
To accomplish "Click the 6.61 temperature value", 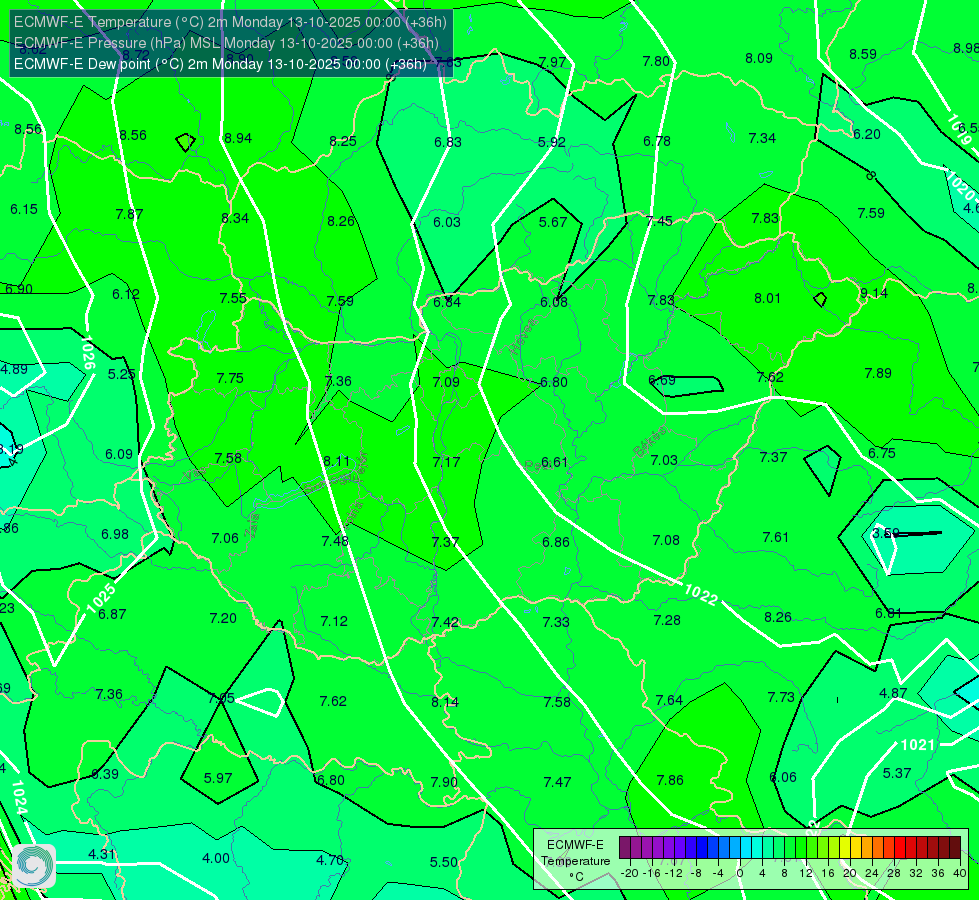I will (x=554, y=462).
